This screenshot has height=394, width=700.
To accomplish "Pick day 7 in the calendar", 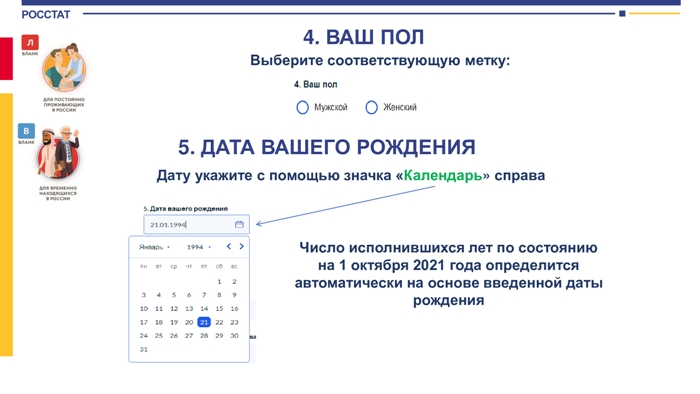I will point(204,295).
